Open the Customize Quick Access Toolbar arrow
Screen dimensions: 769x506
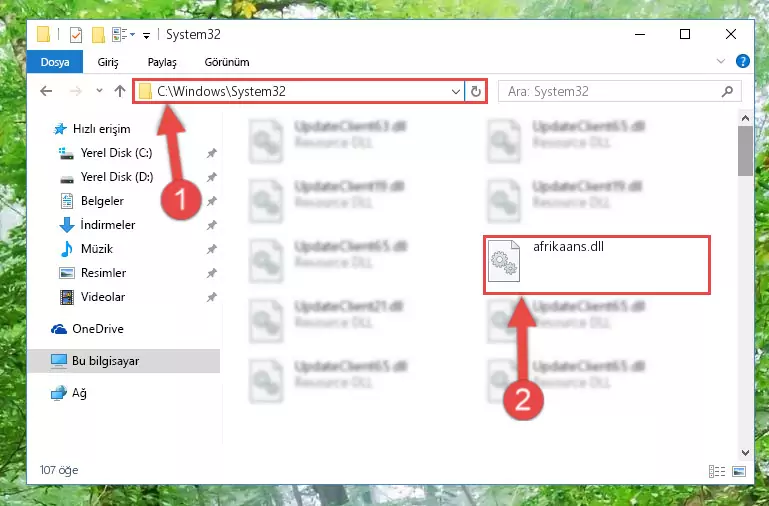(146, 35)
